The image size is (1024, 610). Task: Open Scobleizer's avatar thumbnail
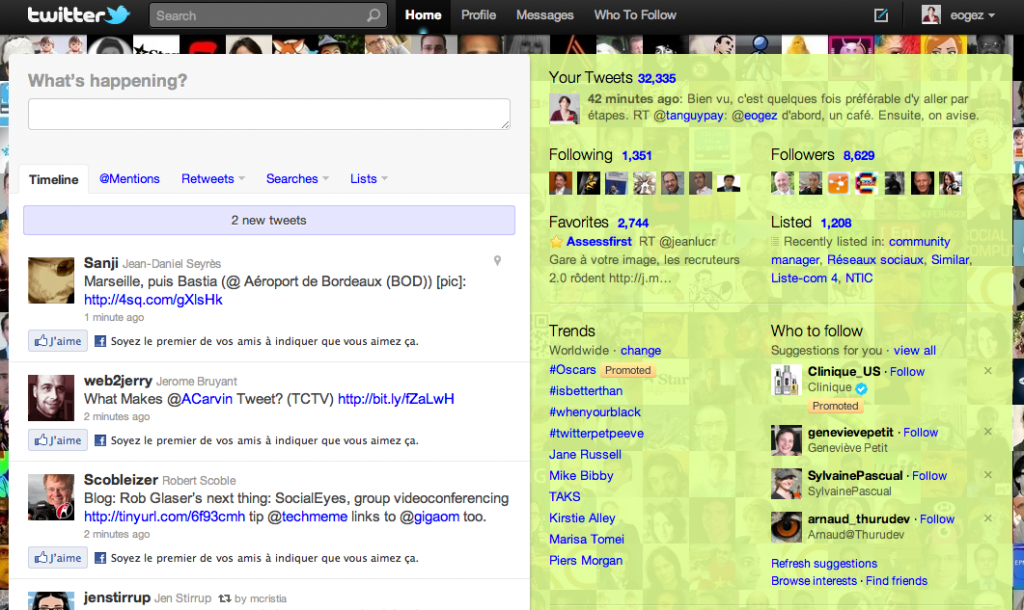[51, 497]
